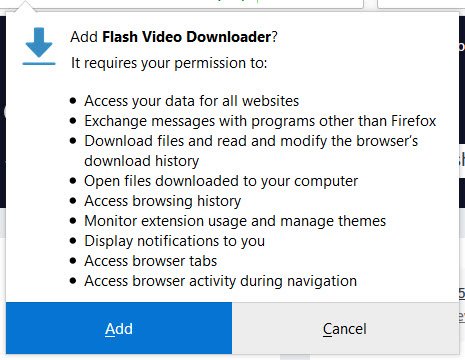This screenshot has height=360, width=465.
Task: Click 'Access browser activity during navigation'
Action: click(x=220, y=281)
